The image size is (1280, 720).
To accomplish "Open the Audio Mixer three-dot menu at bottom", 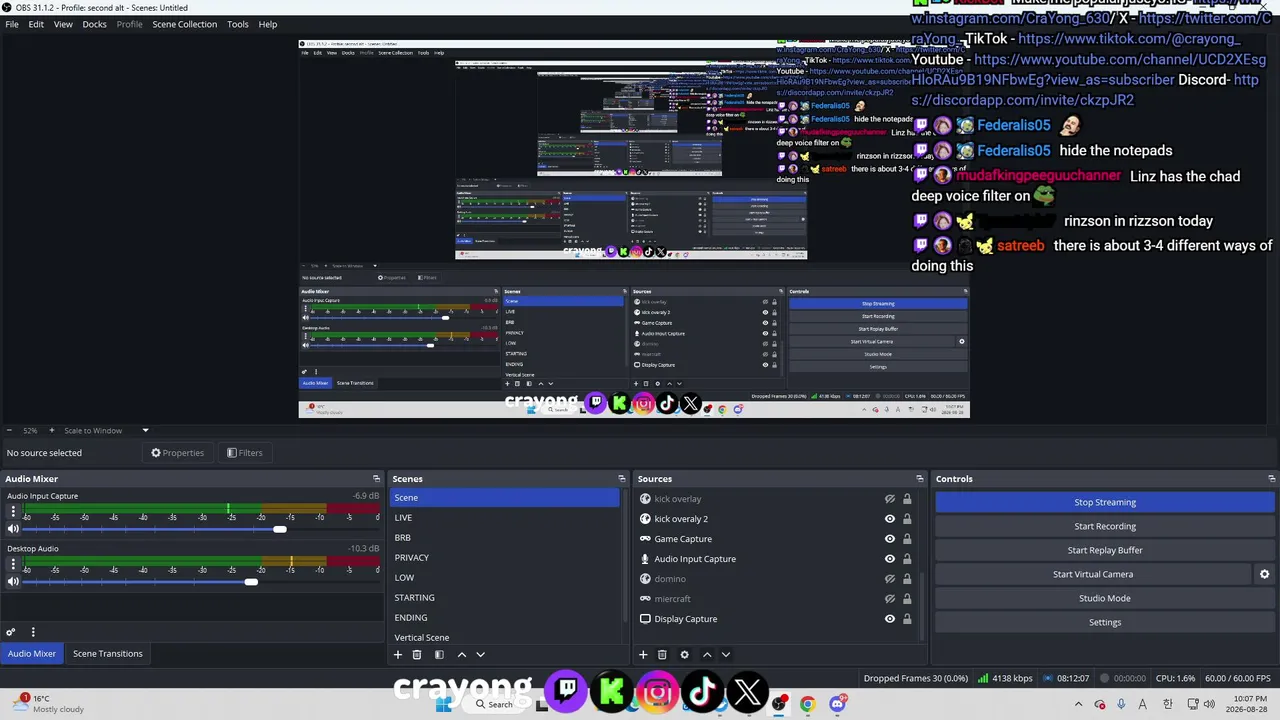I will point(33,632).
